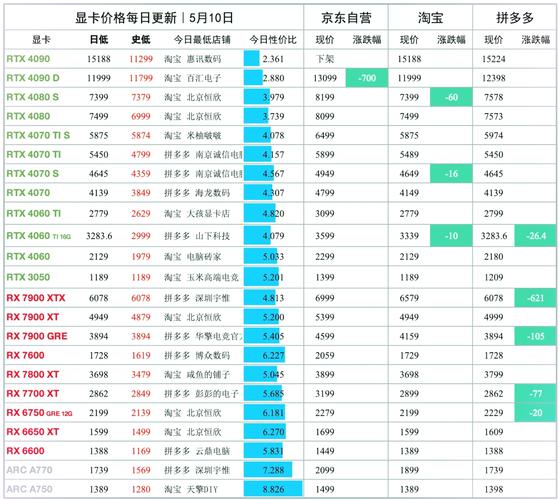Click the 今日性价比 column header
This screenshot has width=559, height=500.
pyautogui.click(x=273, y=40)
